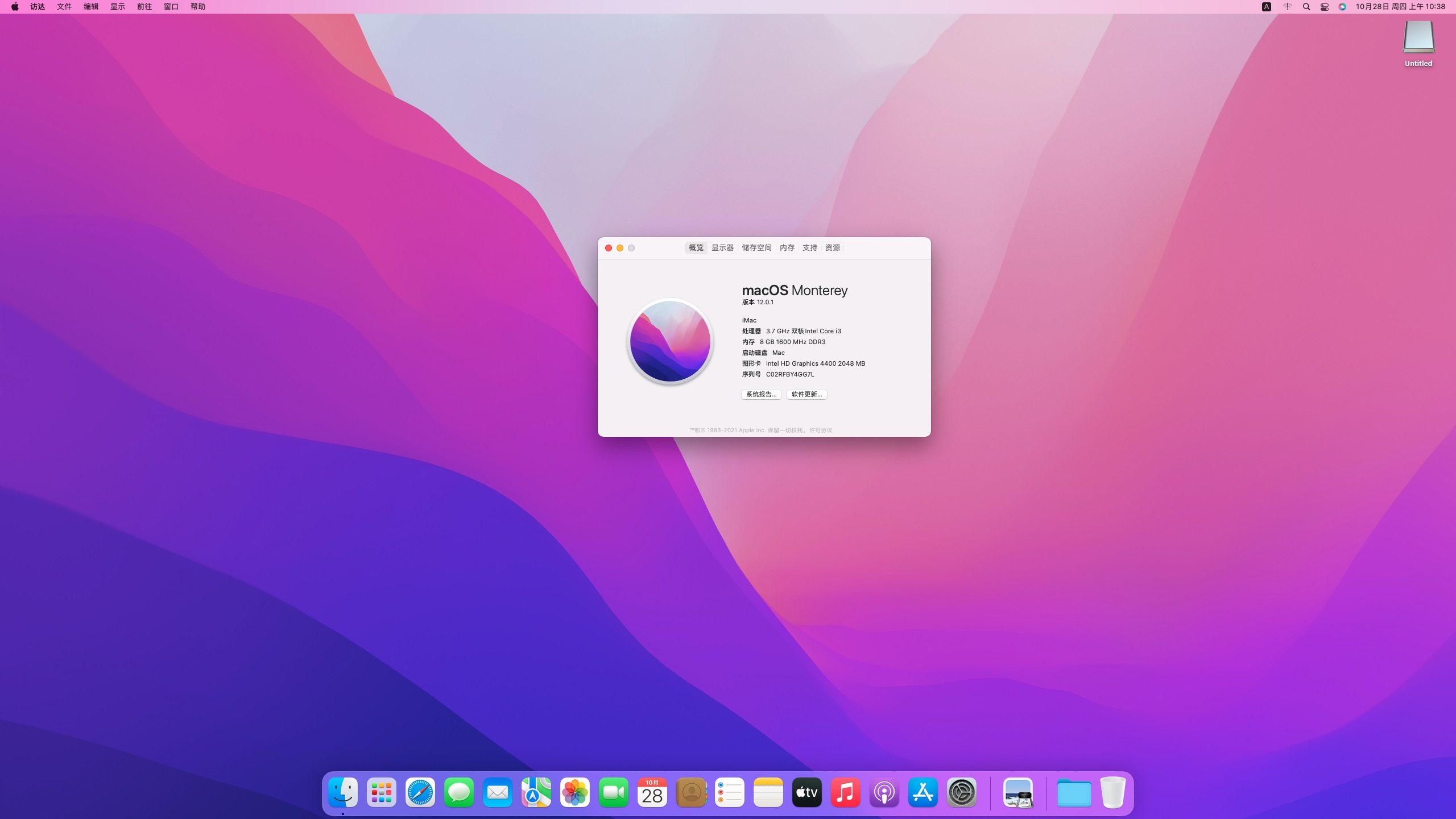Open the 编辑 menu

tap(91, 7)
